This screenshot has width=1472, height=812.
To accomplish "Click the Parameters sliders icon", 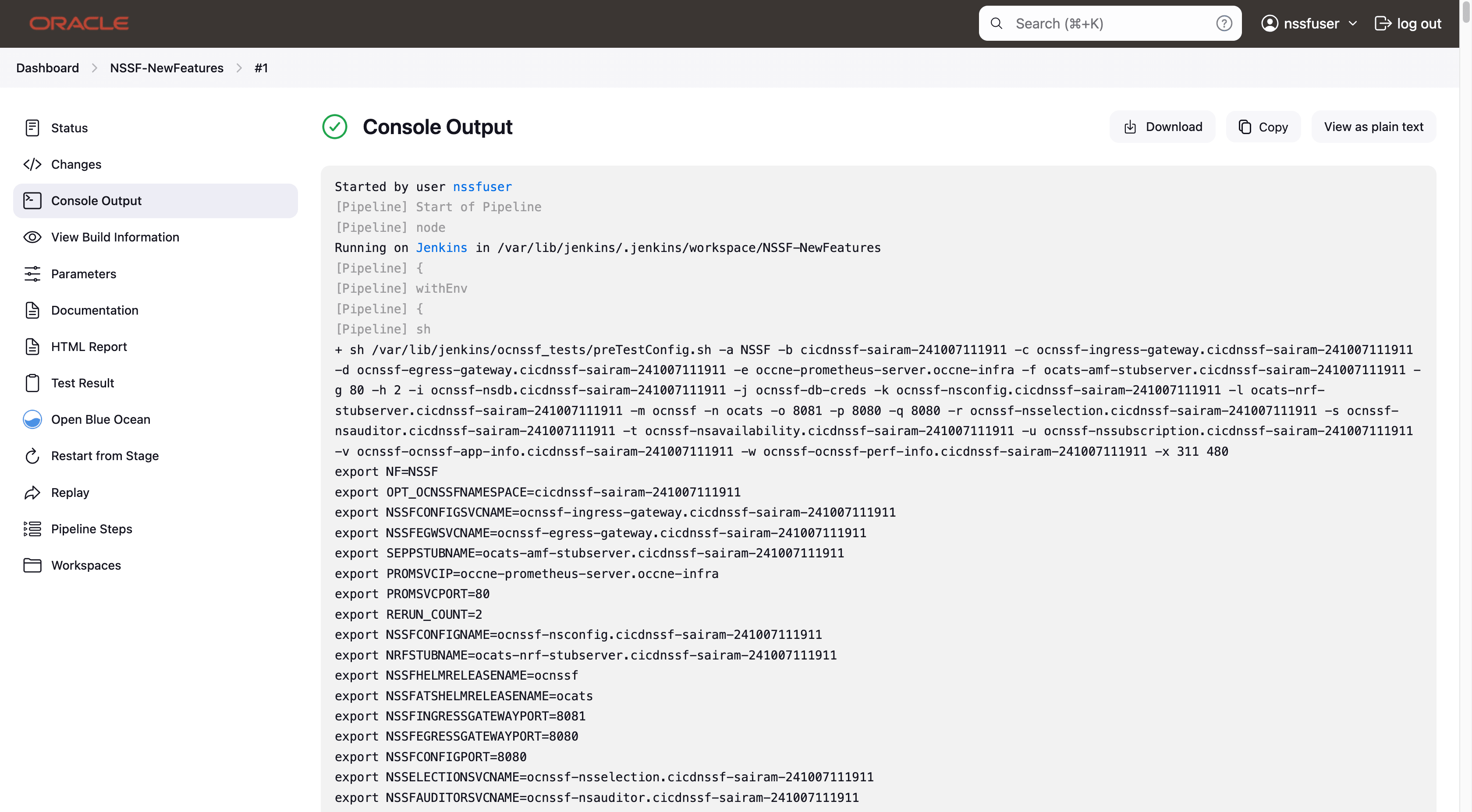I will pyautogui.click(x=32, y=274).
